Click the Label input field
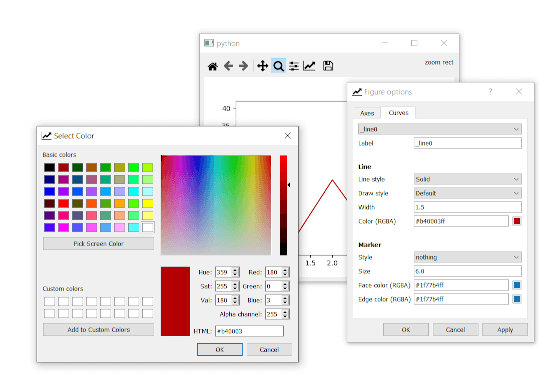This screenshot has height=376, width=558. pos(468,143)
